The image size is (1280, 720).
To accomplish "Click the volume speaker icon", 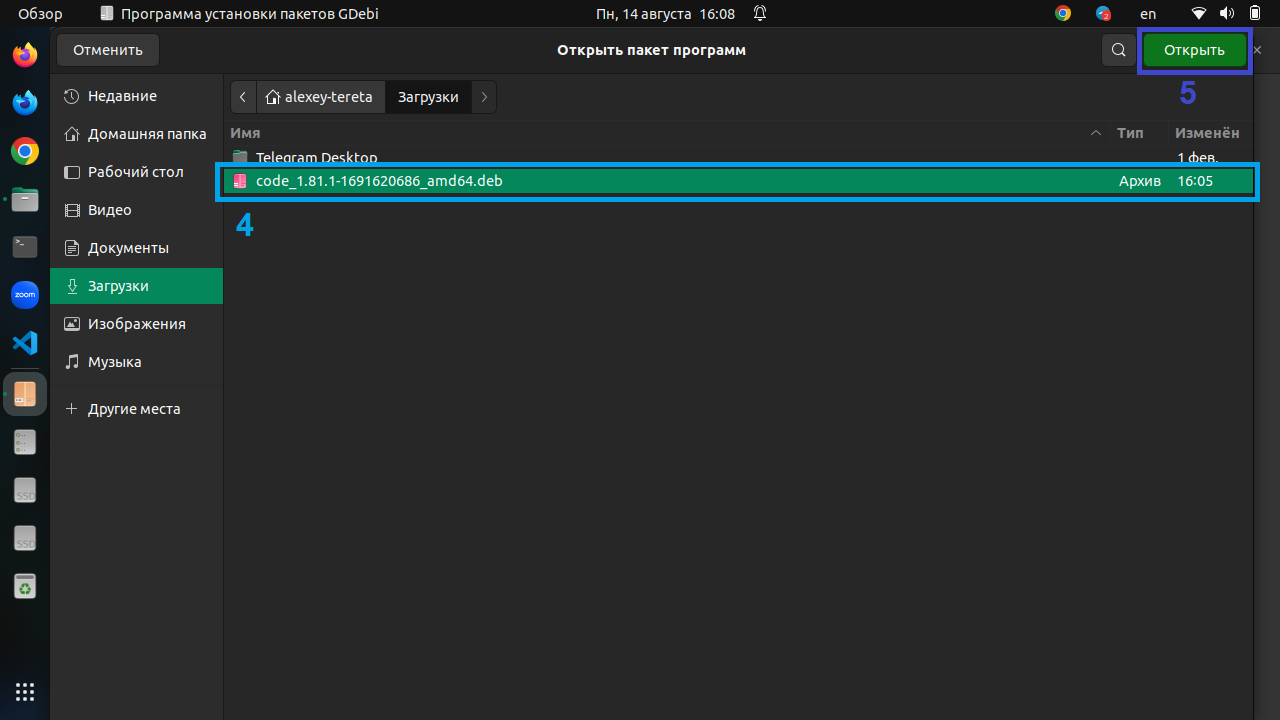I will [1227, 14].
